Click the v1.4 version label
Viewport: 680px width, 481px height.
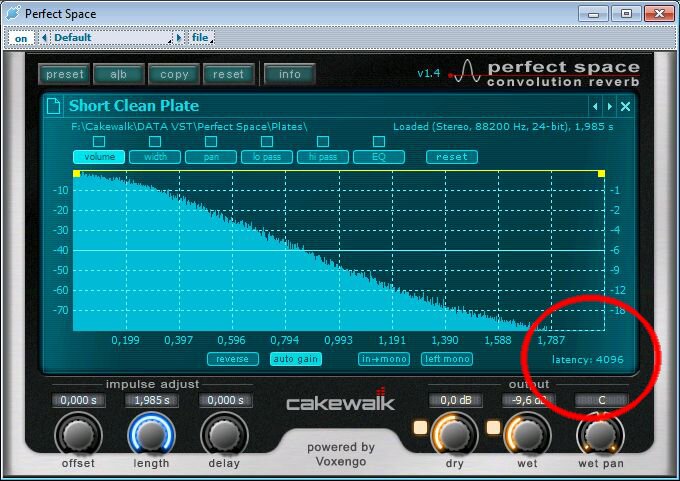[428, 73]
